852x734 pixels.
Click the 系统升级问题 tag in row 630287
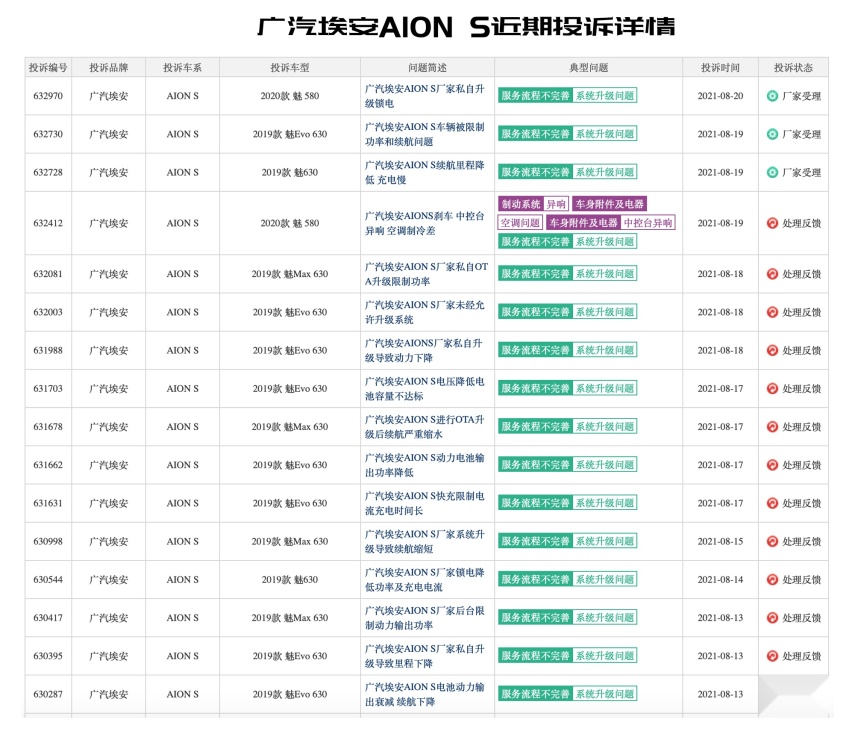click(605, 694)
